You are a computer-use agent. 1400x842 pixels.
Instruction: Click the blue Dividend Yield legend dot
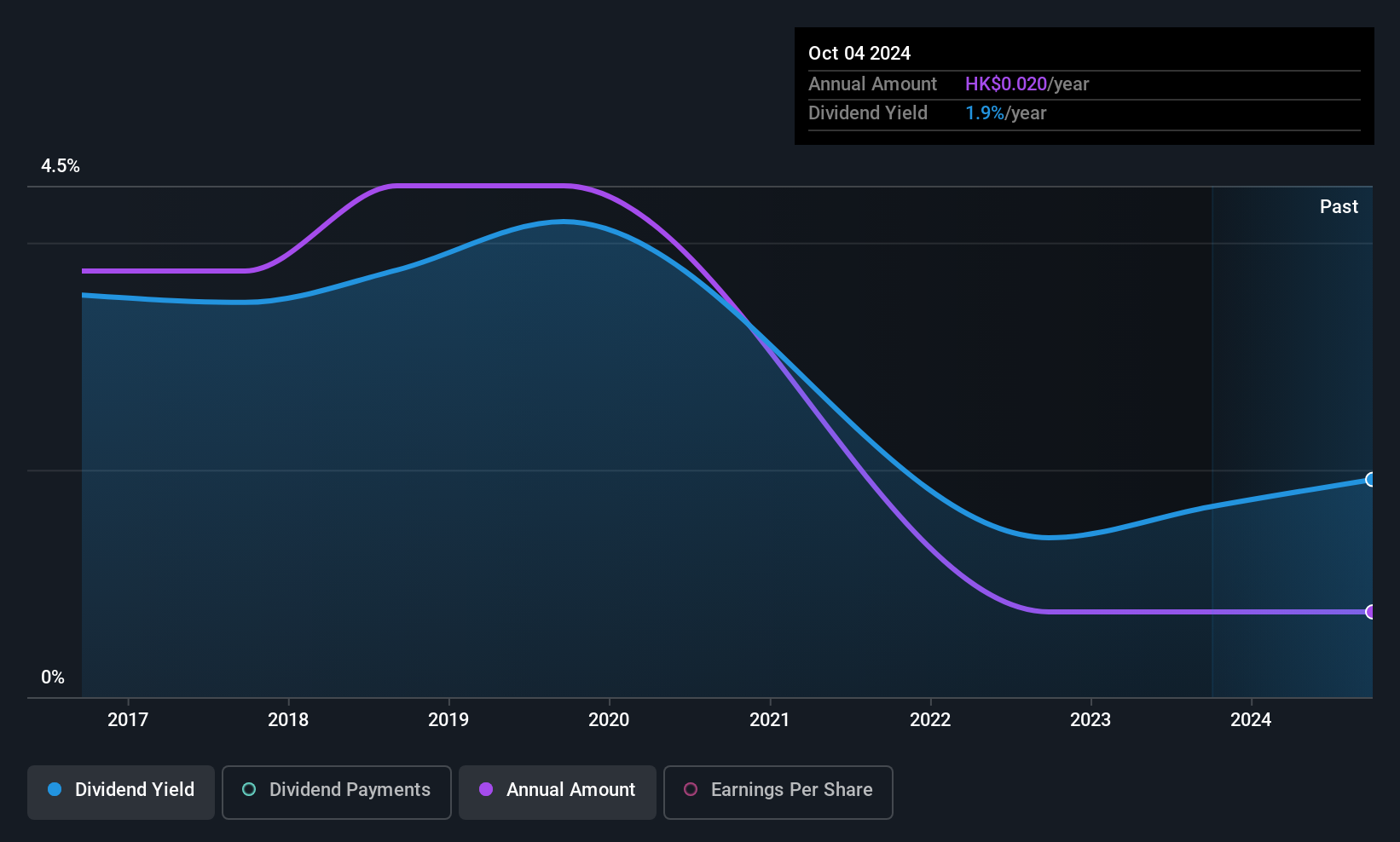click(55, 789)
